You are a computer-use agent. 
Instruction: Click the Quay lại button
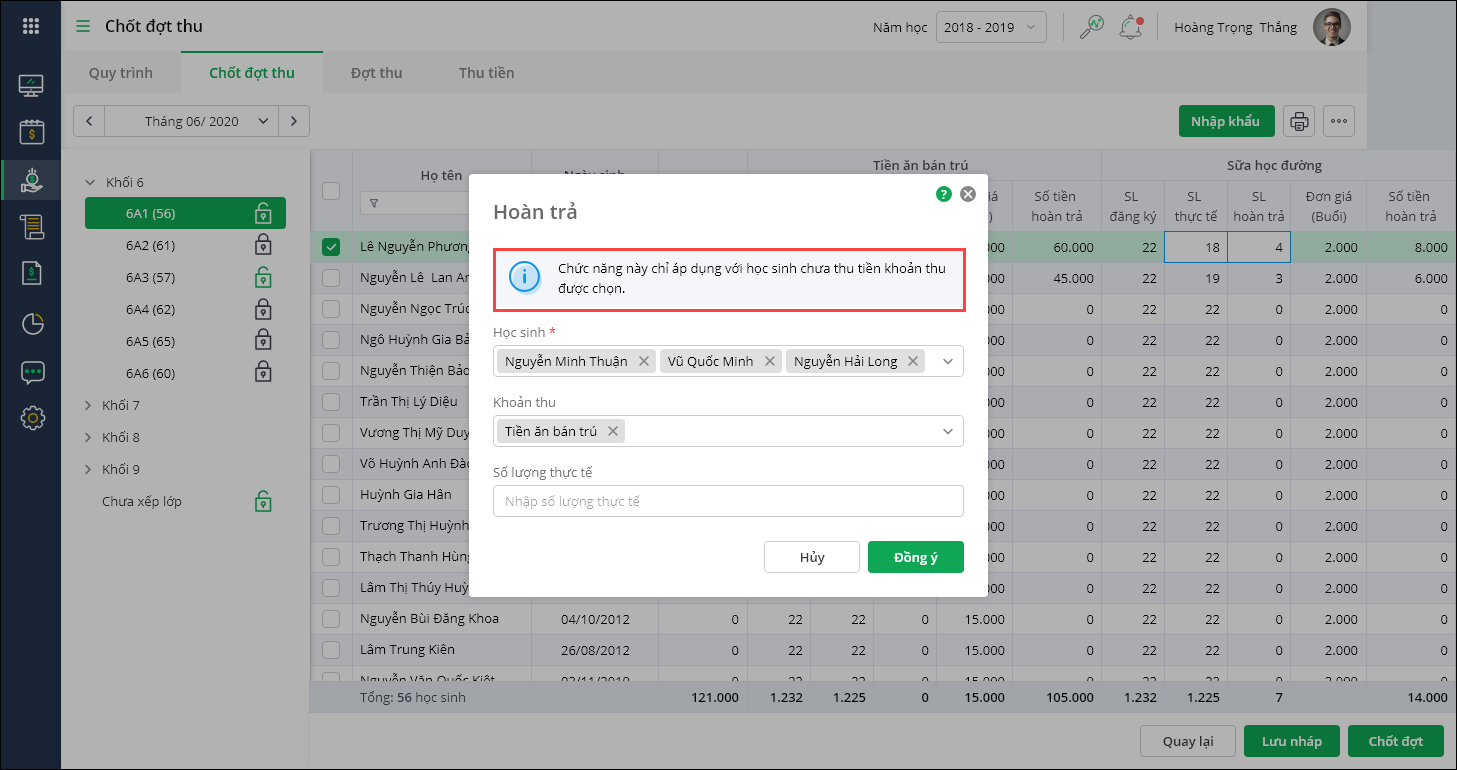[1188, 741]
